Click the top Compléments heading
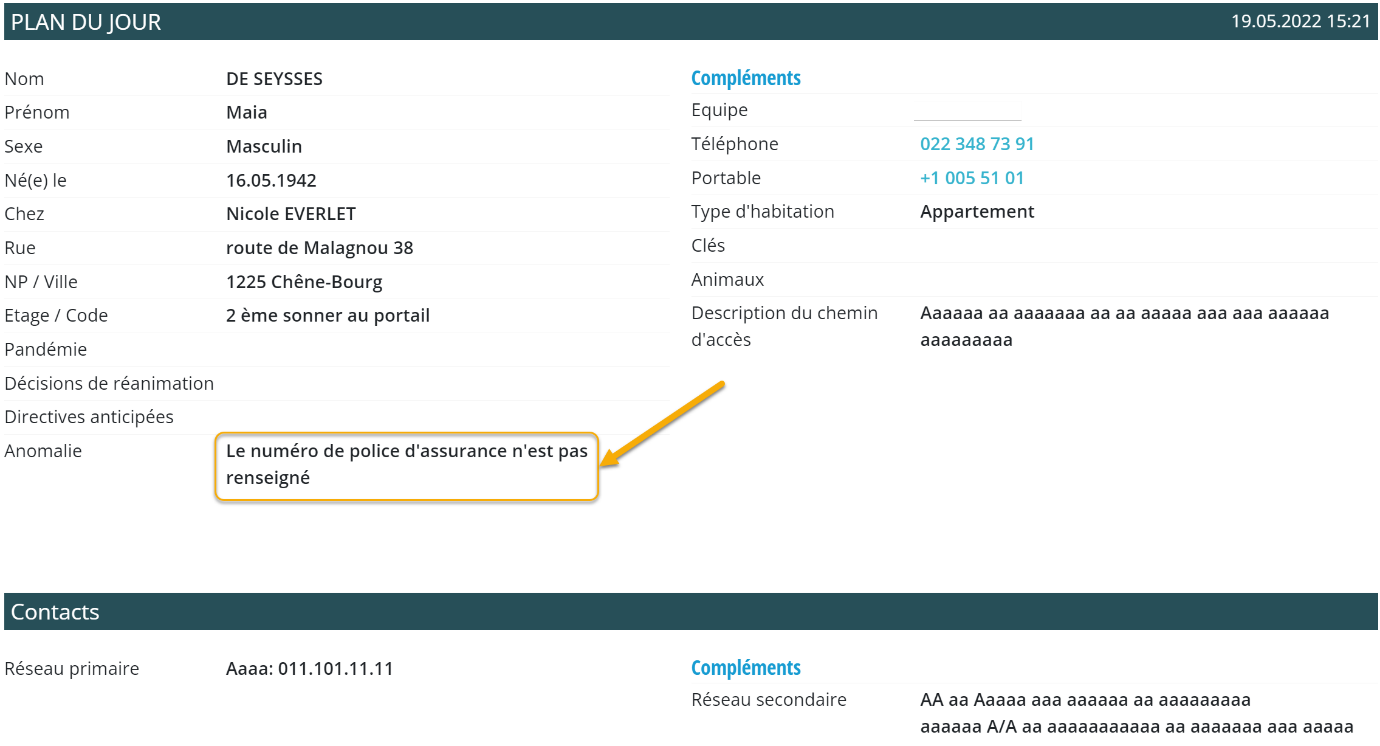1380x746 pixels. pyautogui.click(x=745, y=78)
